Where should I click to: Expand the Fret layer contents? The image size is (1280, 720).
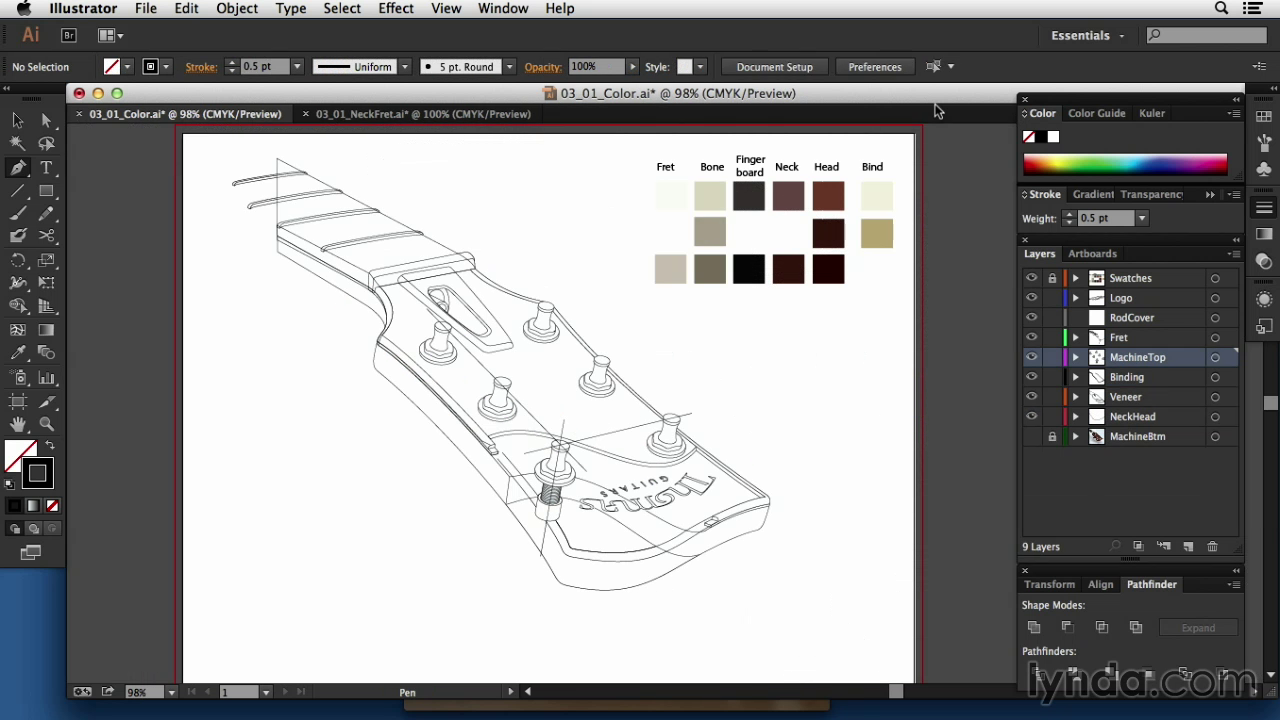click(1076, 338)
